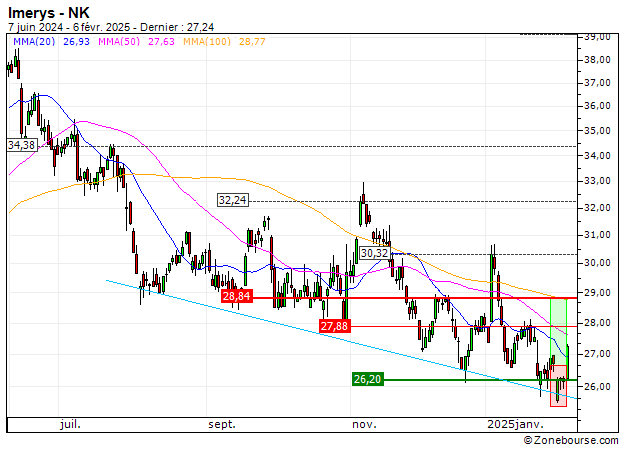The width and height of the screenshot is (625, 450).
Task: Click the 28,00 price axis label
Action: coord(597,323)
